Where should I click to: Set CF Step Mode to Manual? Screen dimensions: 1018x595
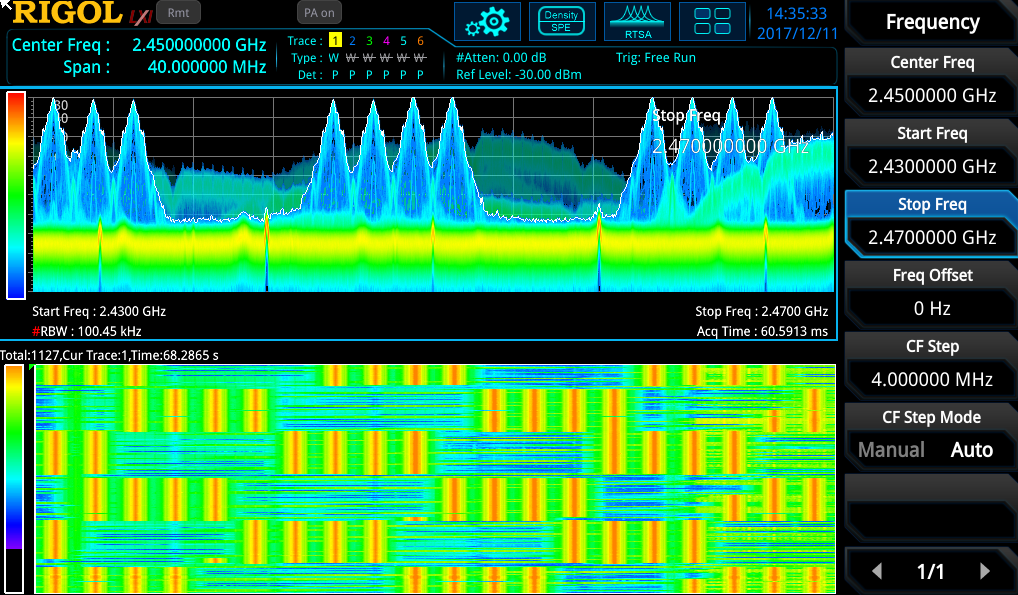tap(891, 449)
